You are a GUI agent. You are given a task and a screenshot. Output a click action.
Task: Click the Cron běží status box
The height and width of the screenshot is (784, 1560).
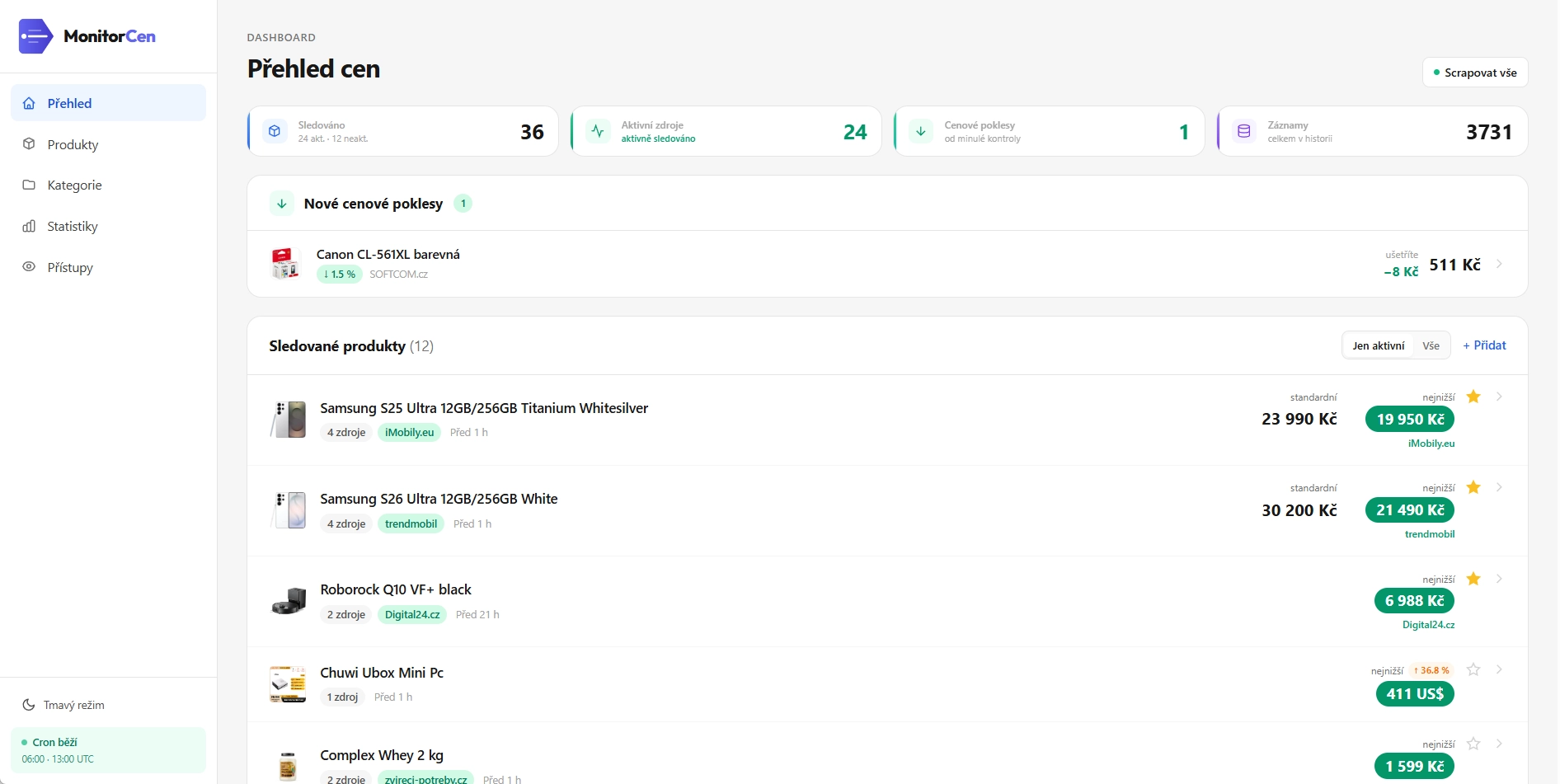click(108, 750)
